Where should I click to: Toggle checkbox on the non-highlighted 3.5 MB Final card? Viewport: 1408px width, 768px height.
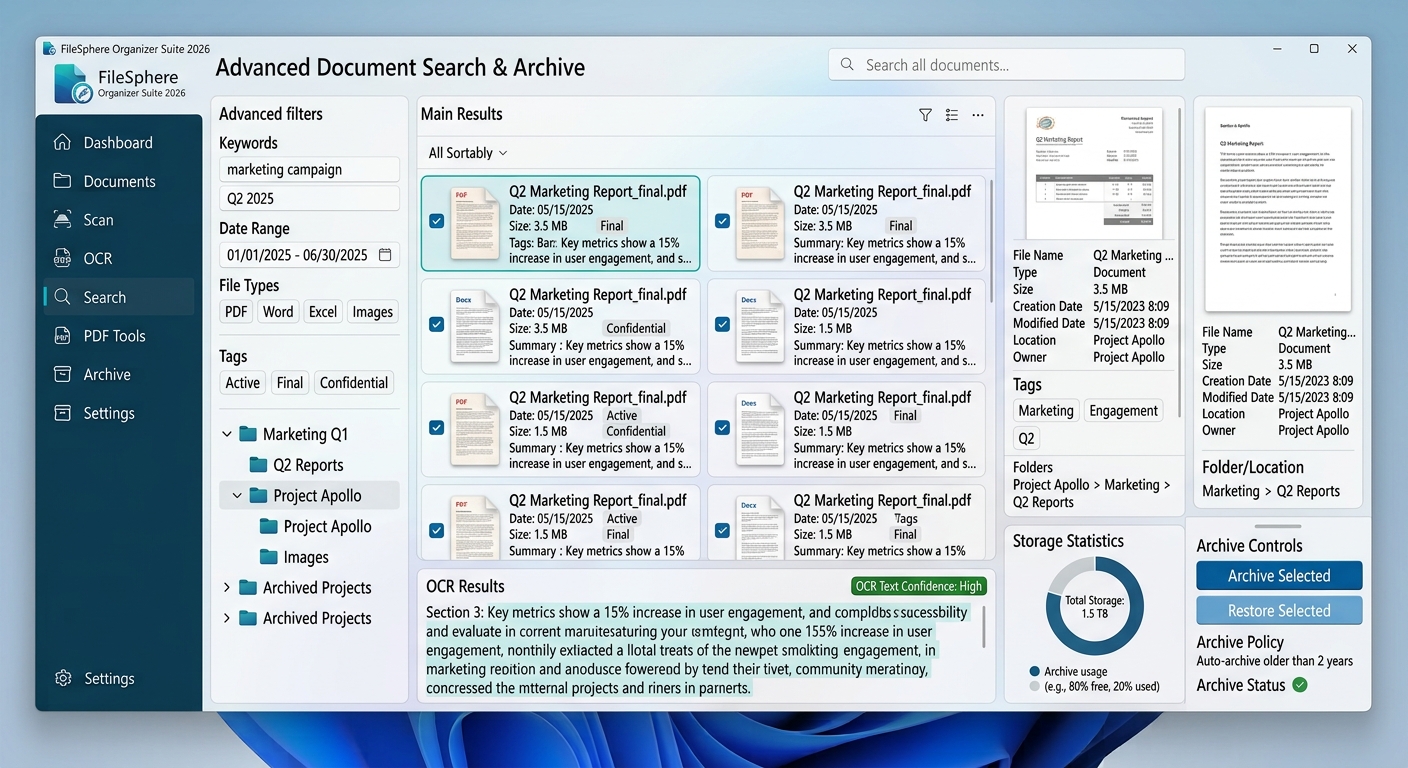(722, 221)
